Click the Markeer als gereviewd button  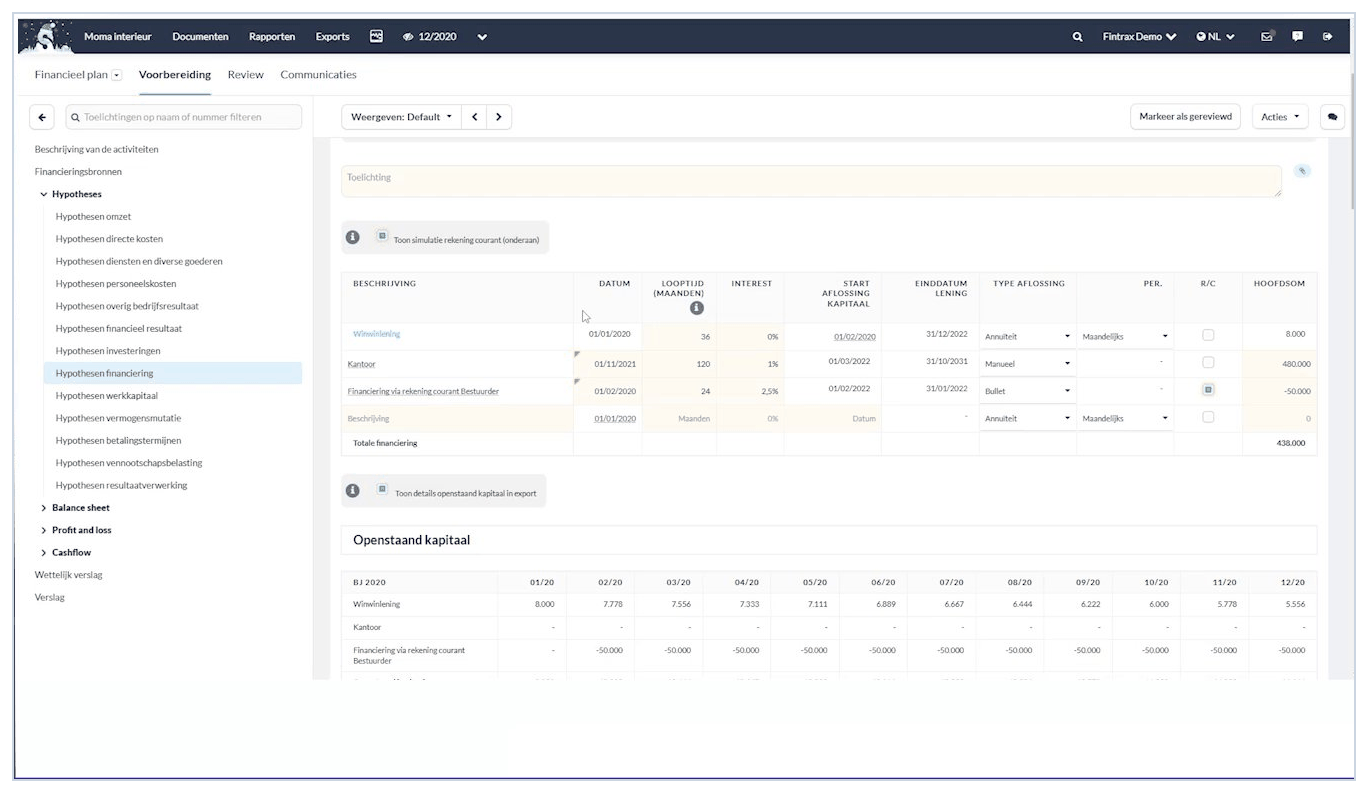(x=1185, y=117)
